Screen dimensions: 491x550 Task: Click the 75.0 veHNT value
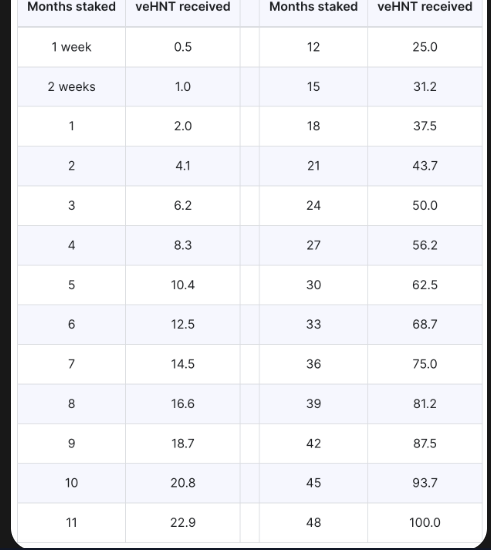(425, 364)
